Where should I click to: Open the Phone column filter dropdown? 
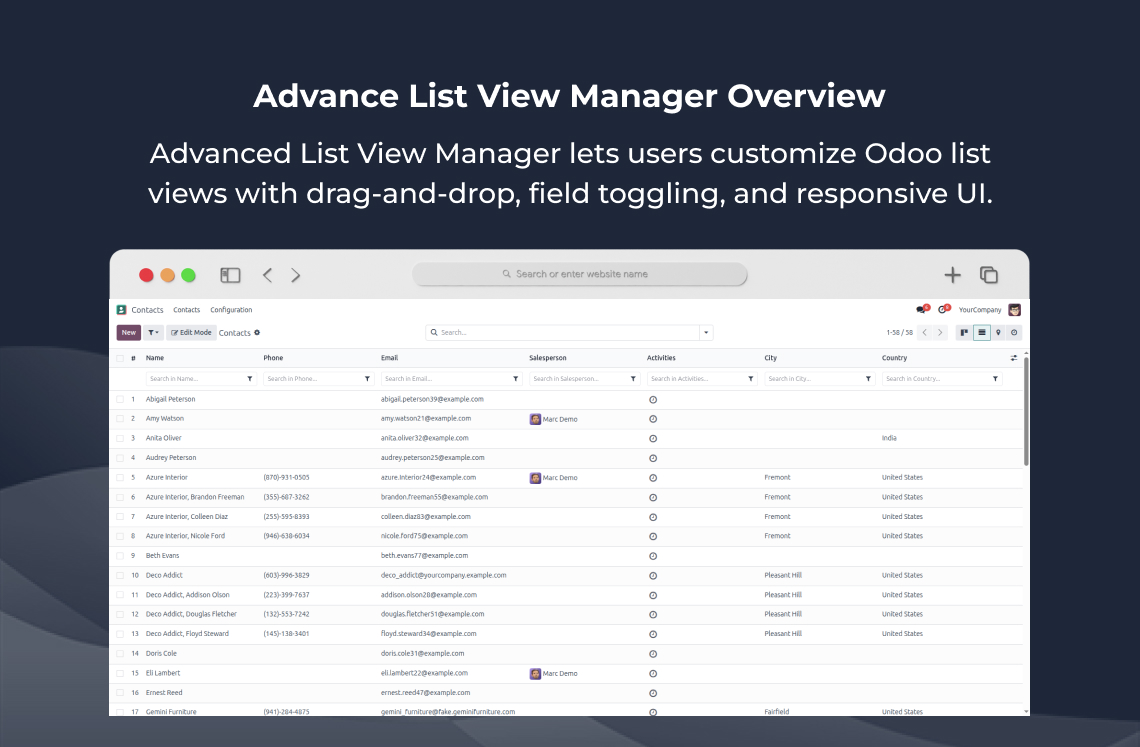pos(367,379)
